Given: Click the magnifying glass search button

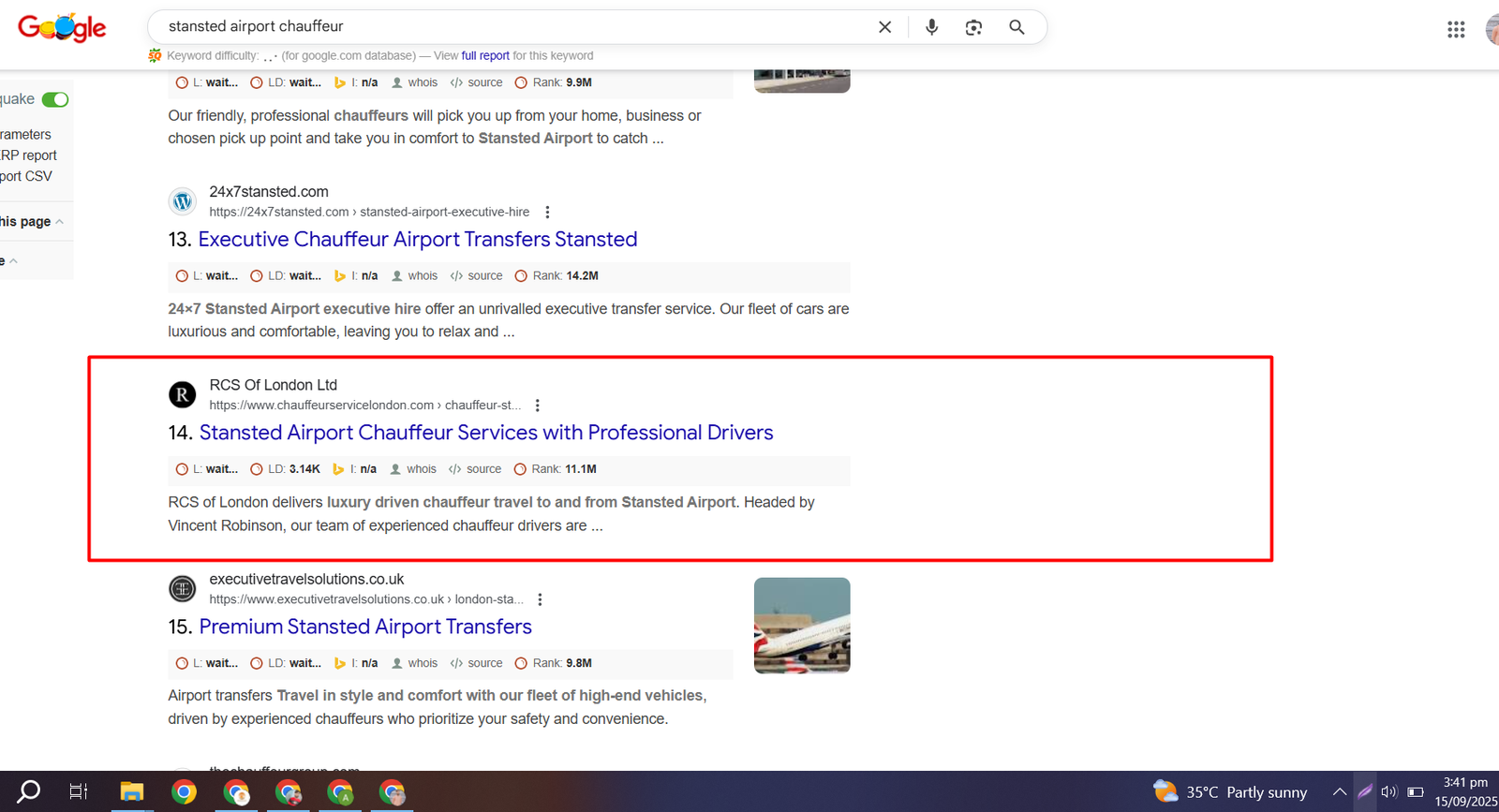Looking at the screenshot, I should coord(1017,27).
